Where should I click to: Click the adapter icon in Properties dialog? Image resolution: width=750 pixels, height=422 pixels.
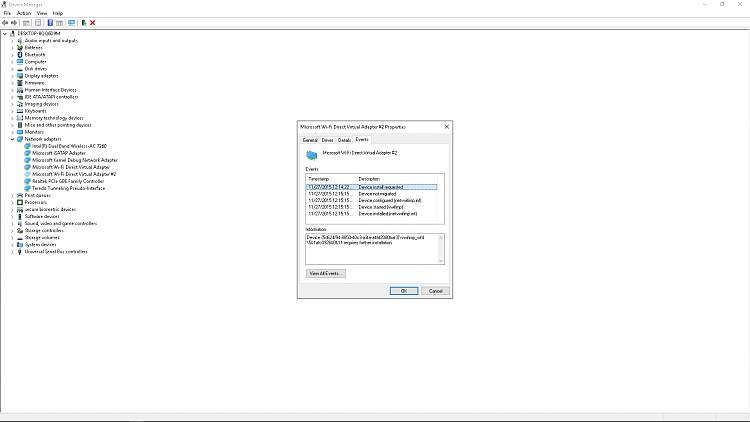click(312, 155)
